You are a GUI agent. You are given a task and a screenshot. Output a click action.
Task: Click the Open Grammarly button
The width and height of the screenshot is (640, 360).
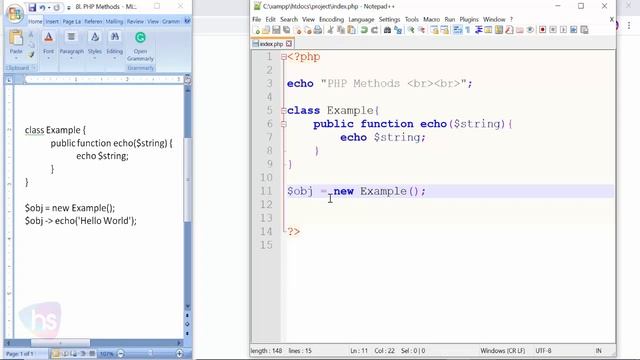[140, 47]
